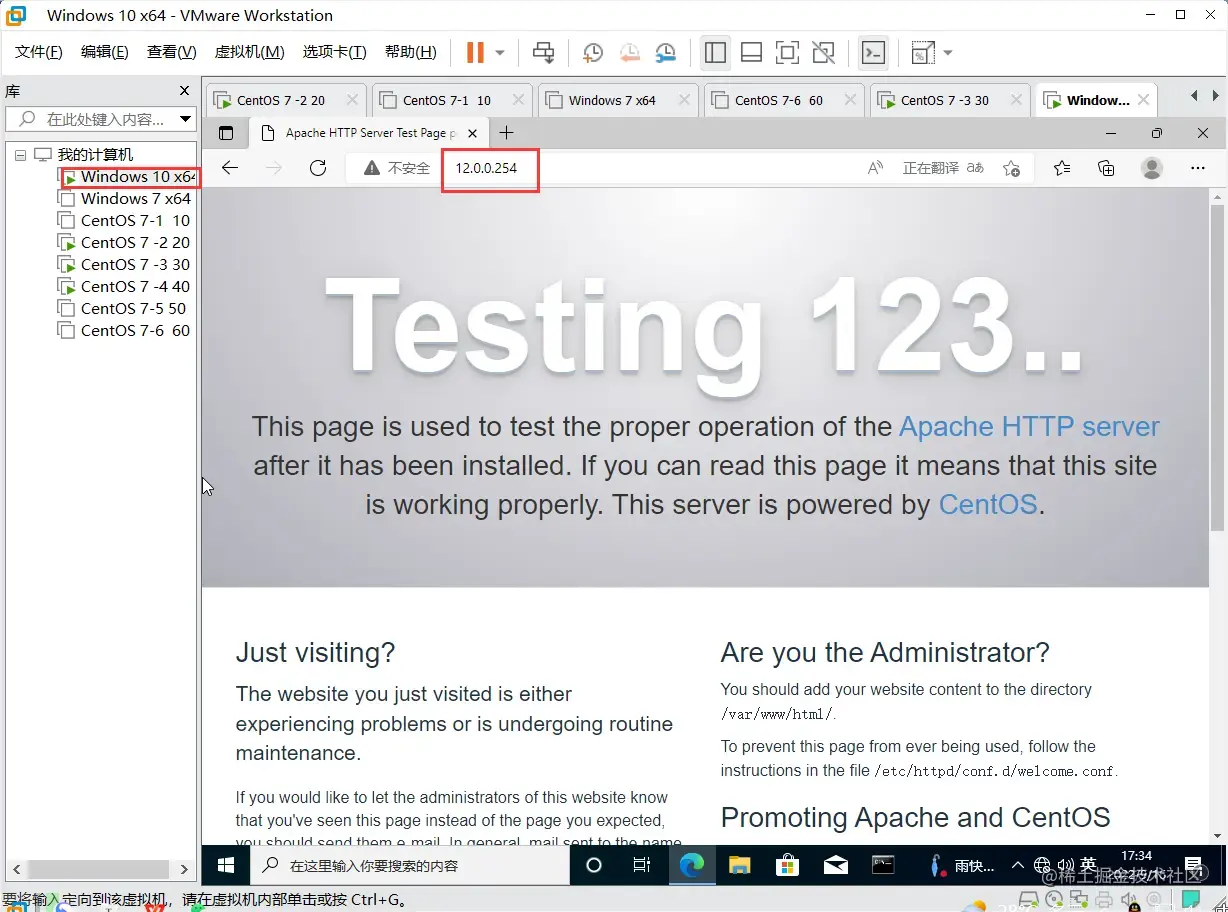Screen dimensions: 1228x912
Task: Toggle the thumbnail bar view icon
Action: coord(752,52)
